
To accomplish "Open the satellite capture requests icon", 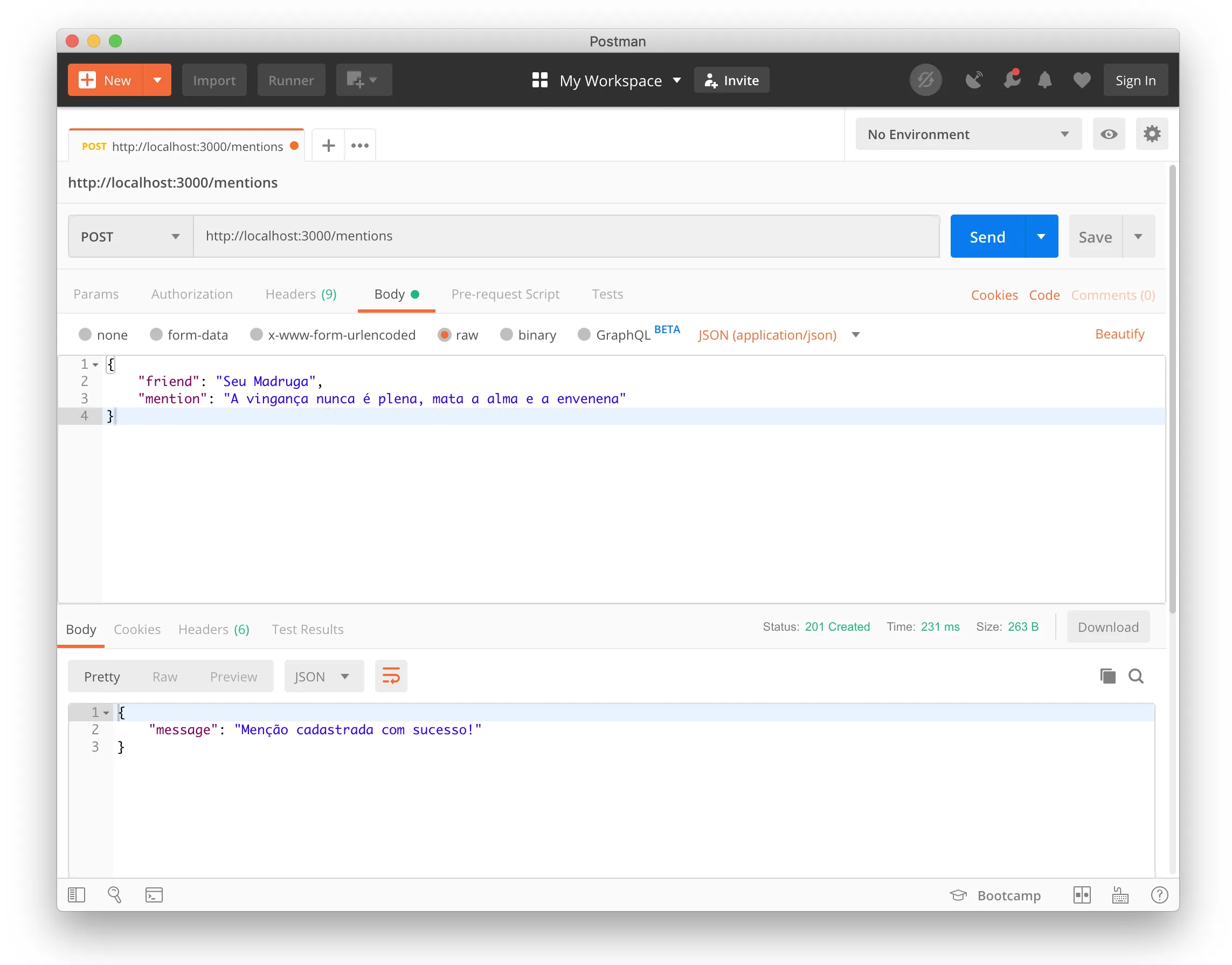I will click(x=973, y=80).
